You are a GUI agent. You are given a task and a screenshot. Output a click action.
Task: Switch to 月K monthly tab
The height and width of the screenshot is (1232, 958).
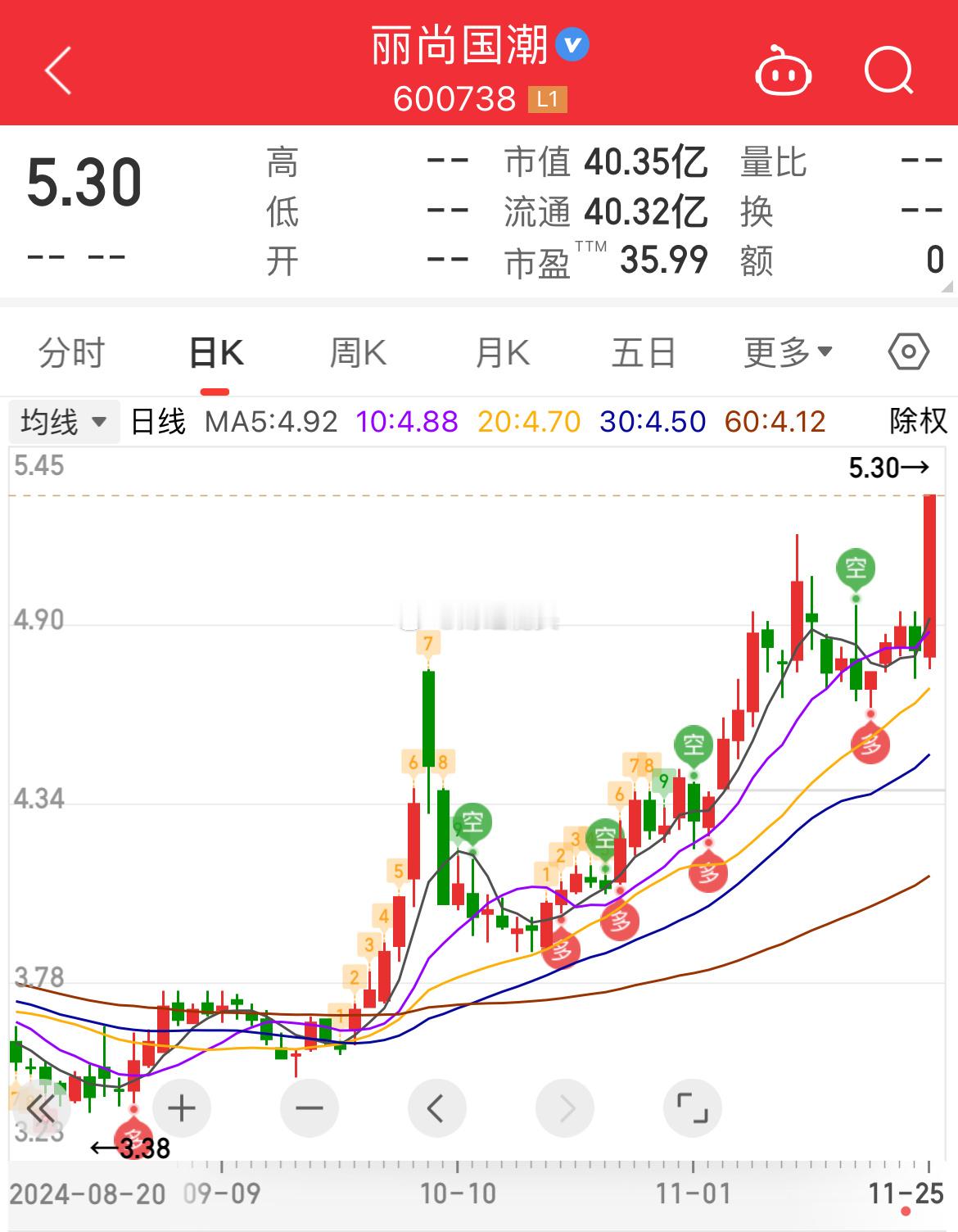click(503, 353)
